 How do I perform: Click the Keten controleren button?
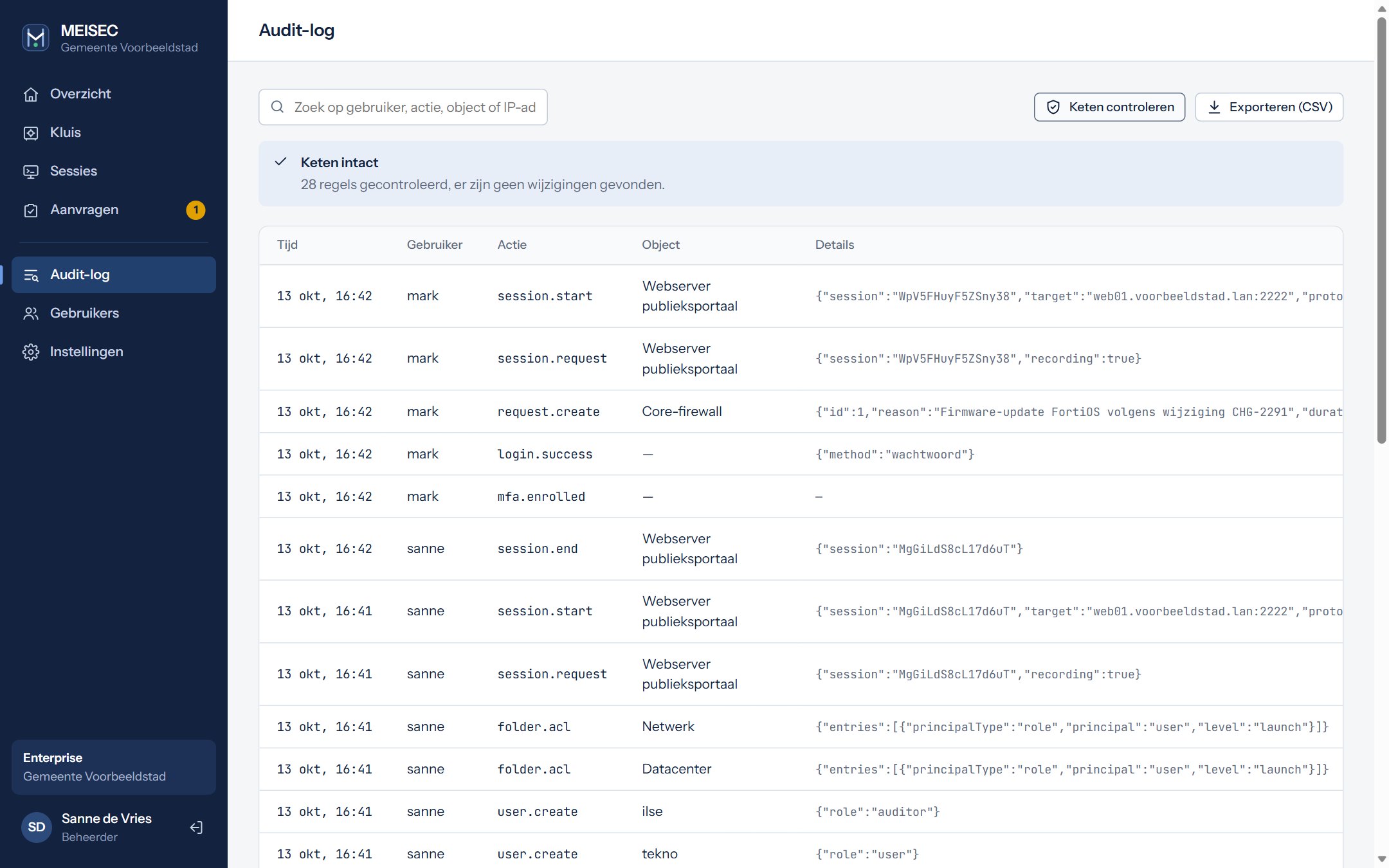pos(1109,107)
